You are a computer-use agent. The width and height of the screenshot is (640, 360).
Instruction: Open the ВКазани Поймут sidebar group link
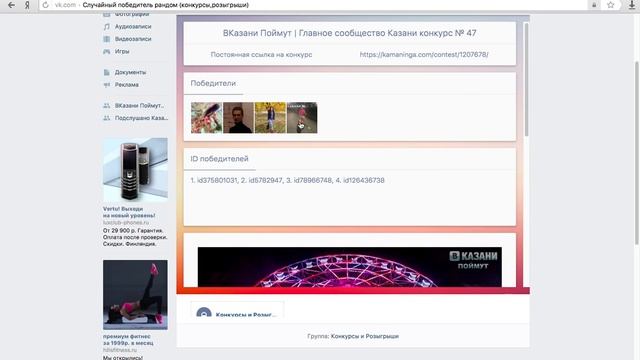pos(139,106)
